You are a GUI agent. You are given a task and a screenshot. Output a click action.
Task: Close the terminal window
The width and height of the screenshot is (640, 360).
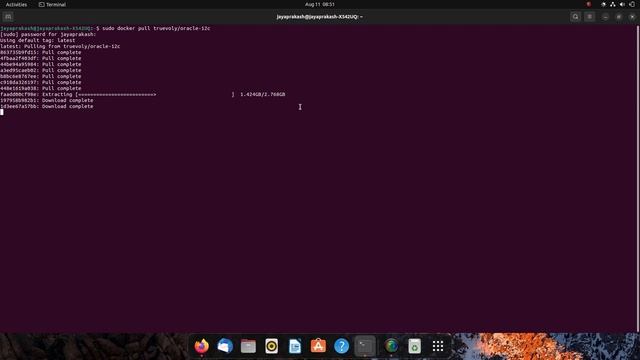click(x=632, y=17)
